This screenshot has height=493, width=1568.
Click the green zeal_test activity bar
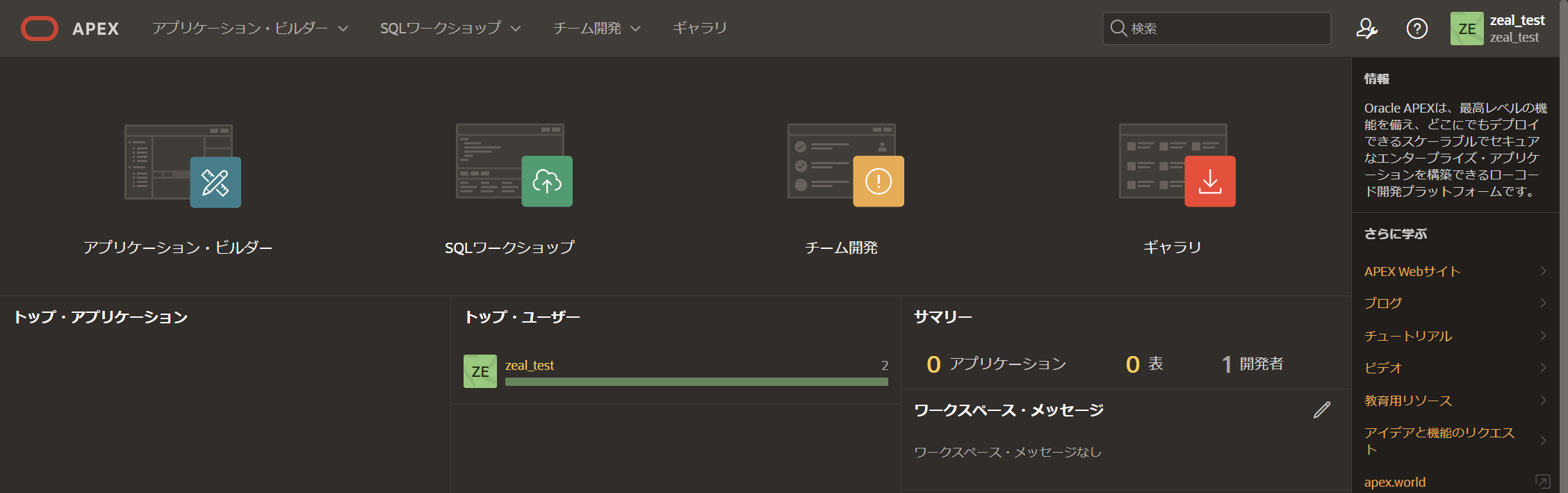(696, 382)
